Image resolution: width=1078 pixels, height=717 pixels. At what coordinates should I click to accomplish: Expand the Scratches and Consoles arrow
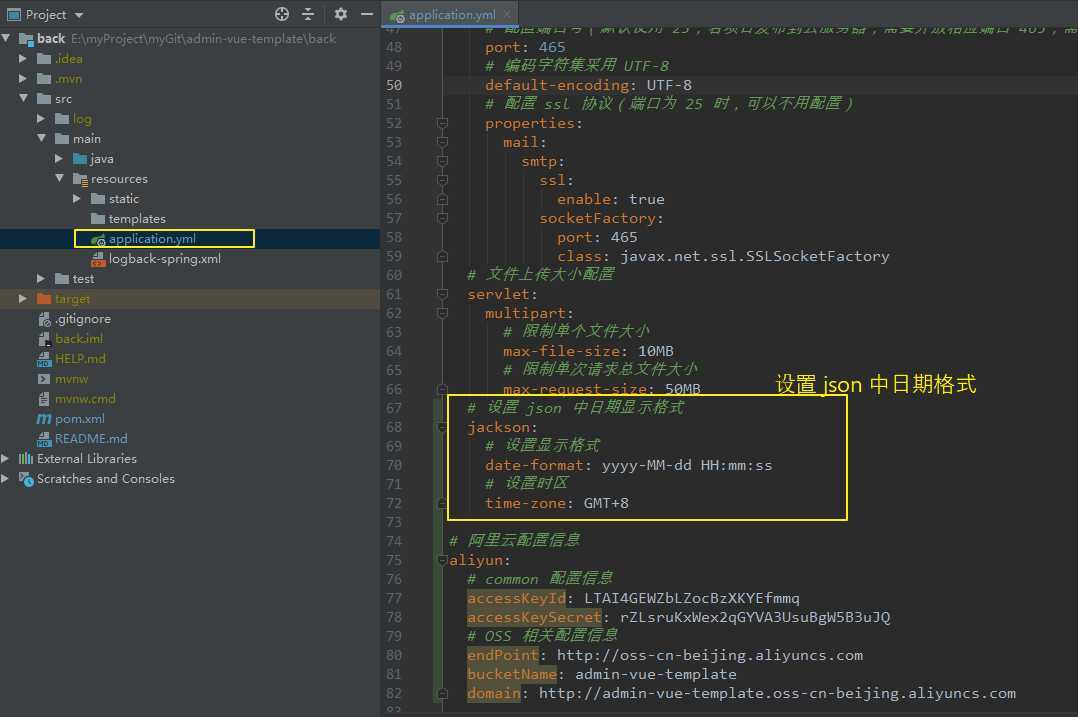point(5,478)
